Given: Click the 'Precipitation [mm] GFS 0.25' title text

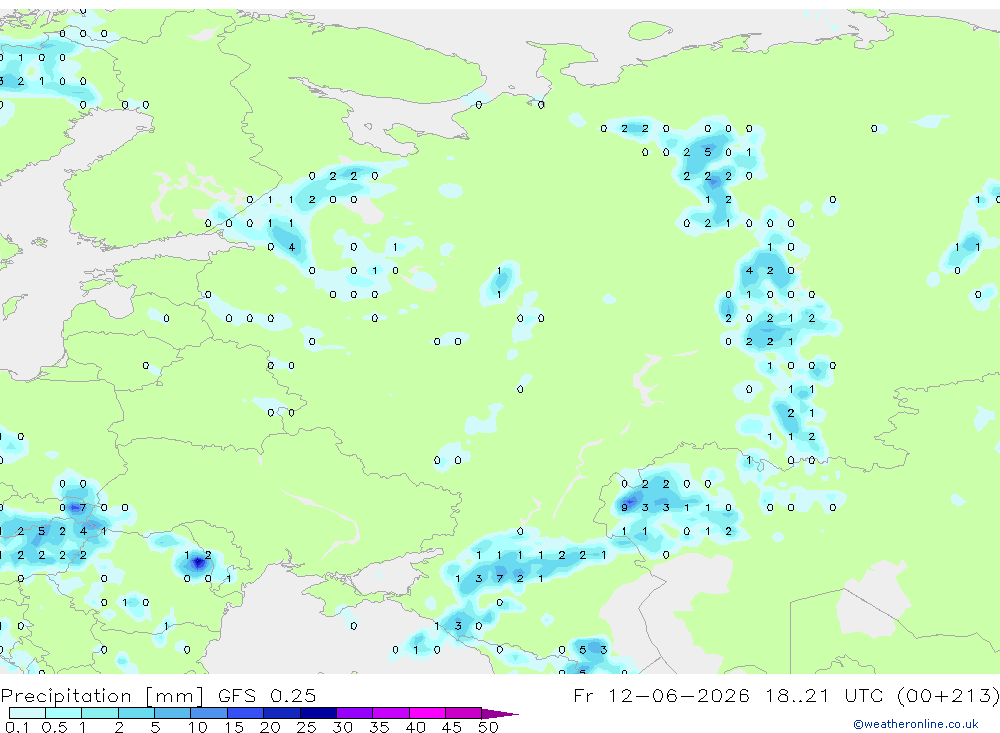Looking at the screenshot, I should (x=158, y=695).
